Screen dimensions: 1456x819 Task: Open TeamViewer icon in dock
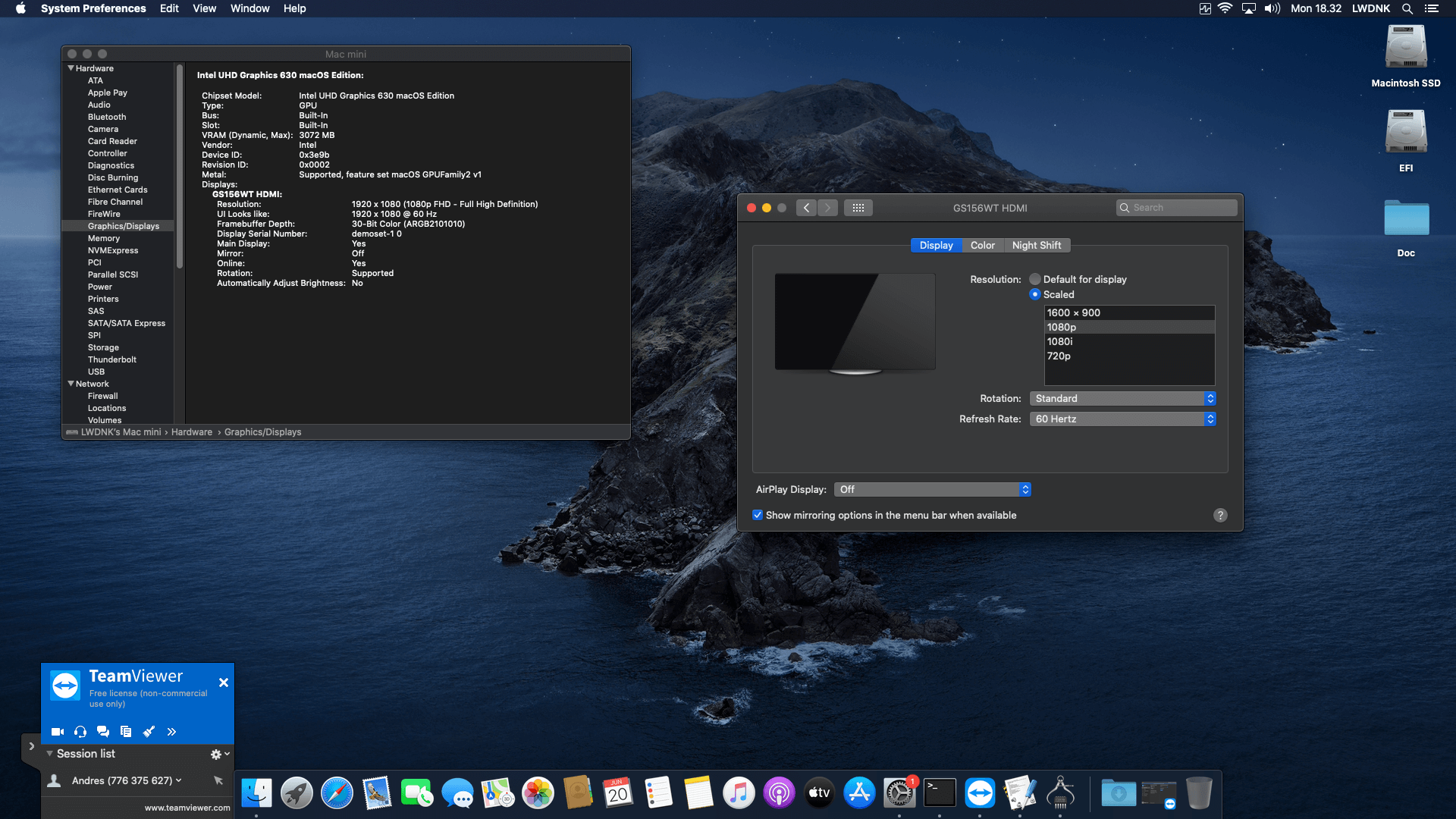click(980, 793)
